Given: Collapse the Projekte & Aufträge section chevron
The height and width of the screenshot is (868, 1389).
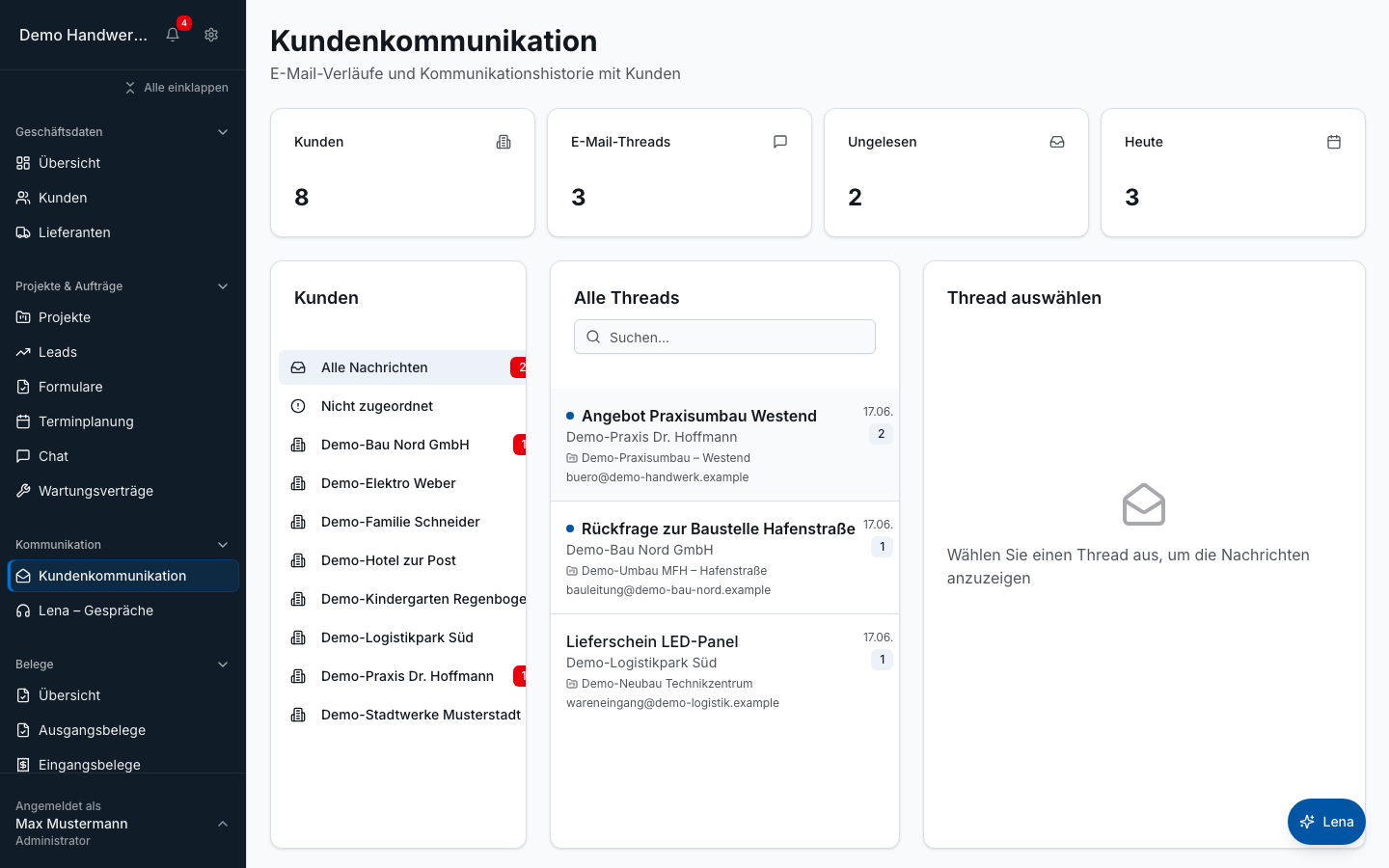Looking at the screenshot, I should pos(223,286).
